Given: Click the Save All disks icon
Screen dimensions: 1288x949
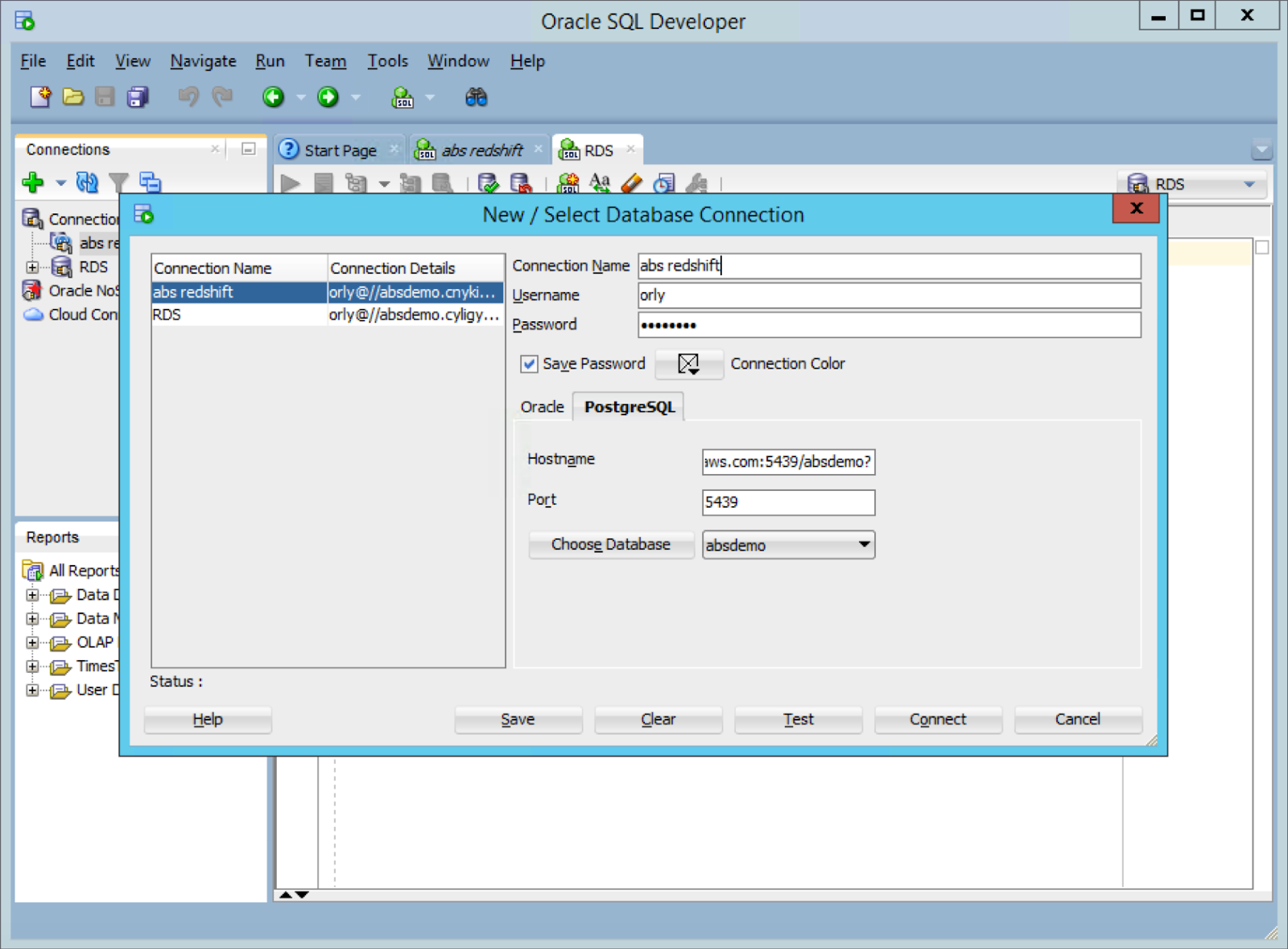Looking at the screenshot, I should pyautogui.click(x=138, y=97).
